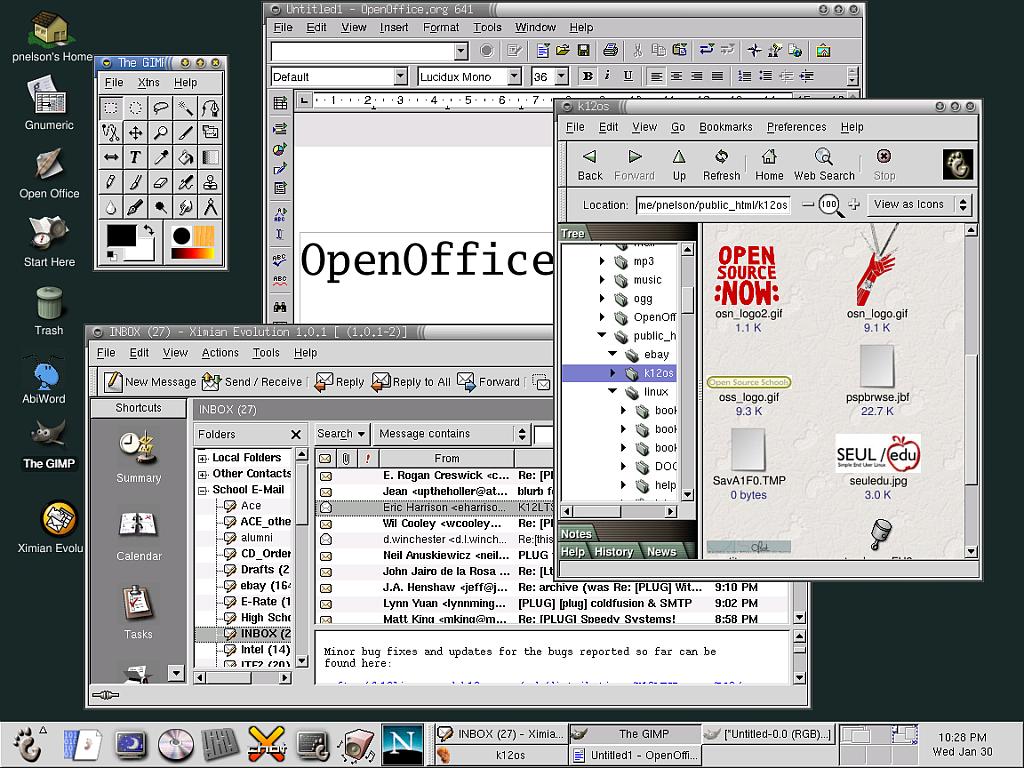Go Back in the k12os file browser
The height and width of the screenshot is (768, 1024).
(x=590, y=165)
